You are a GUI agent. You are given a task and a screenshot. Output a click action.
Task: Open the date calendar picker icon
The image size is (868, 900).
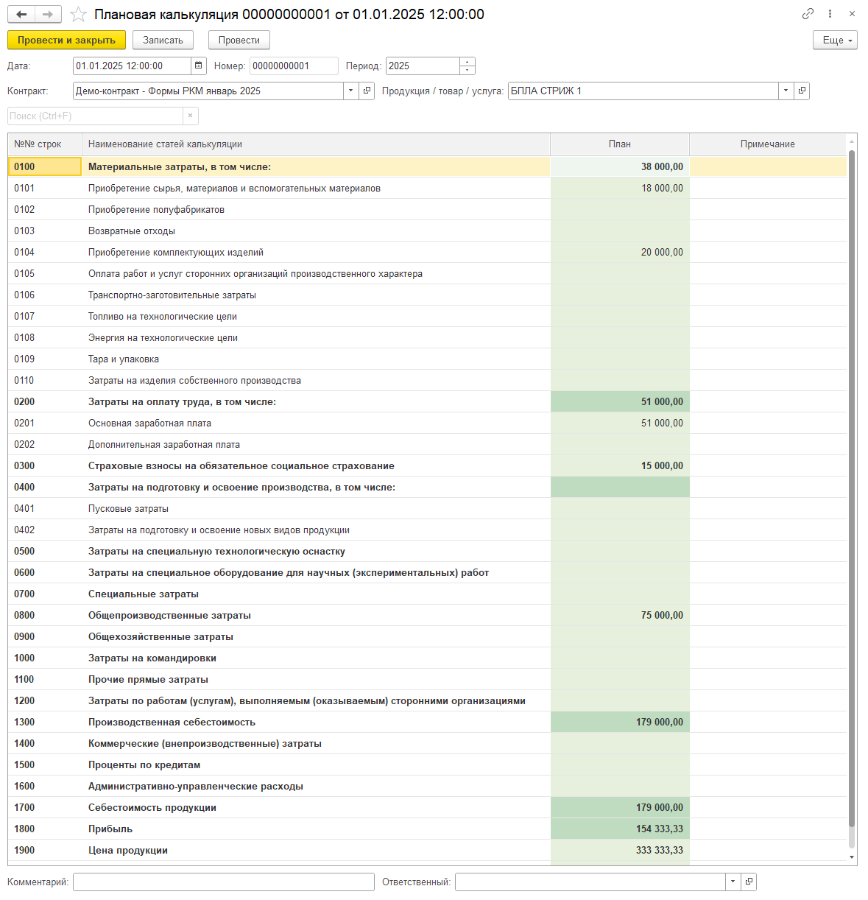pyautogui.click(x=199, y=66)
